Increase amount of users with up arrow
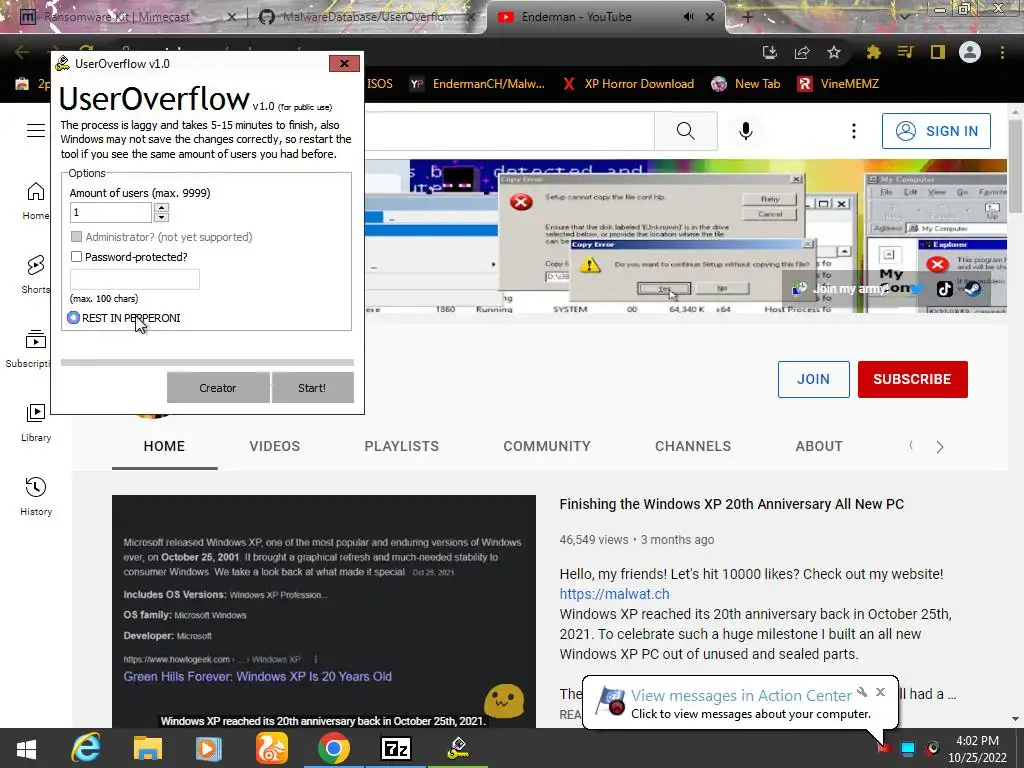Screen dimensions: 1024x768 (161, 207)
